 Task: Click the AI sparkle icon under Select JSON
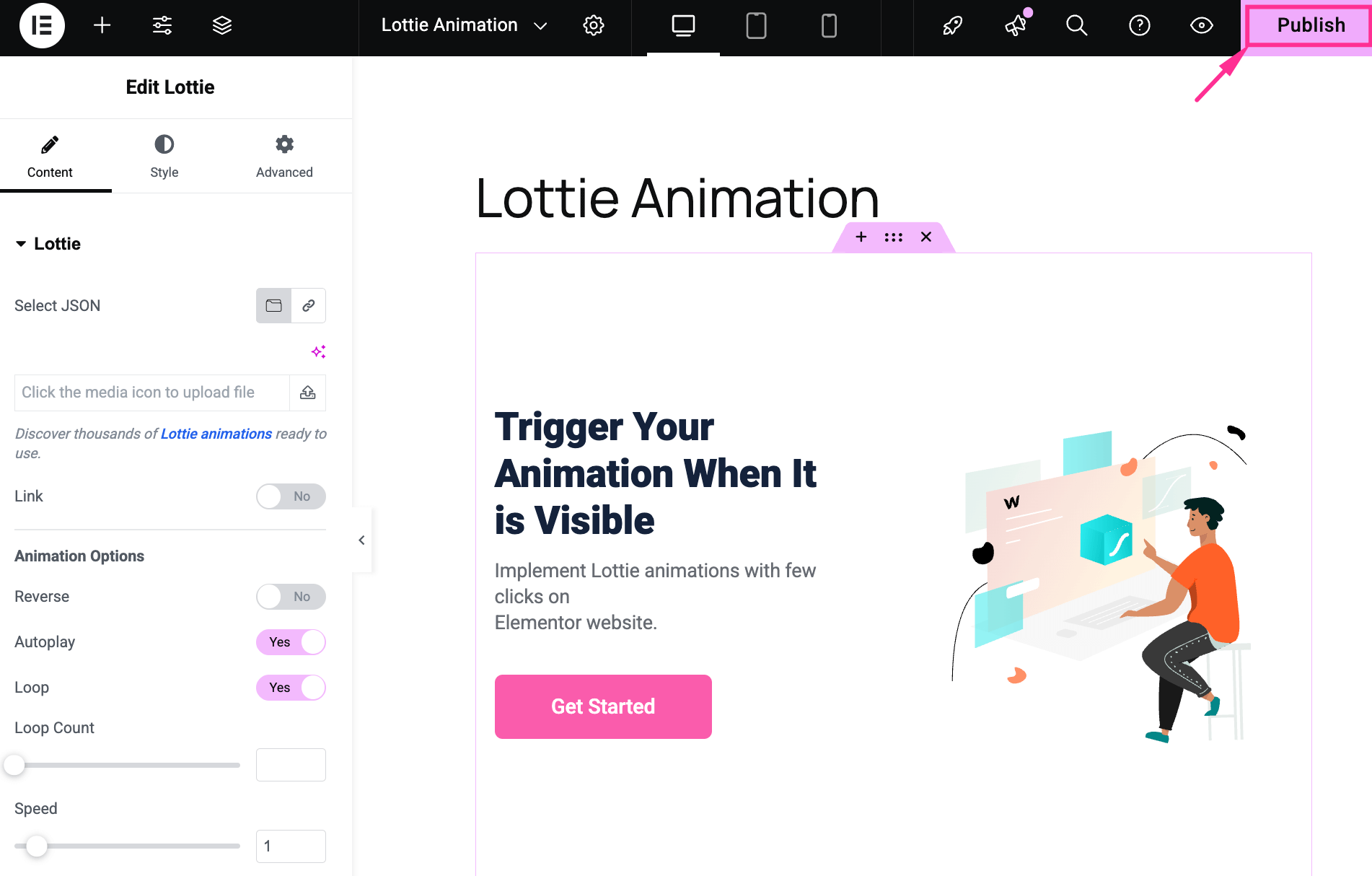click(318, 351)
